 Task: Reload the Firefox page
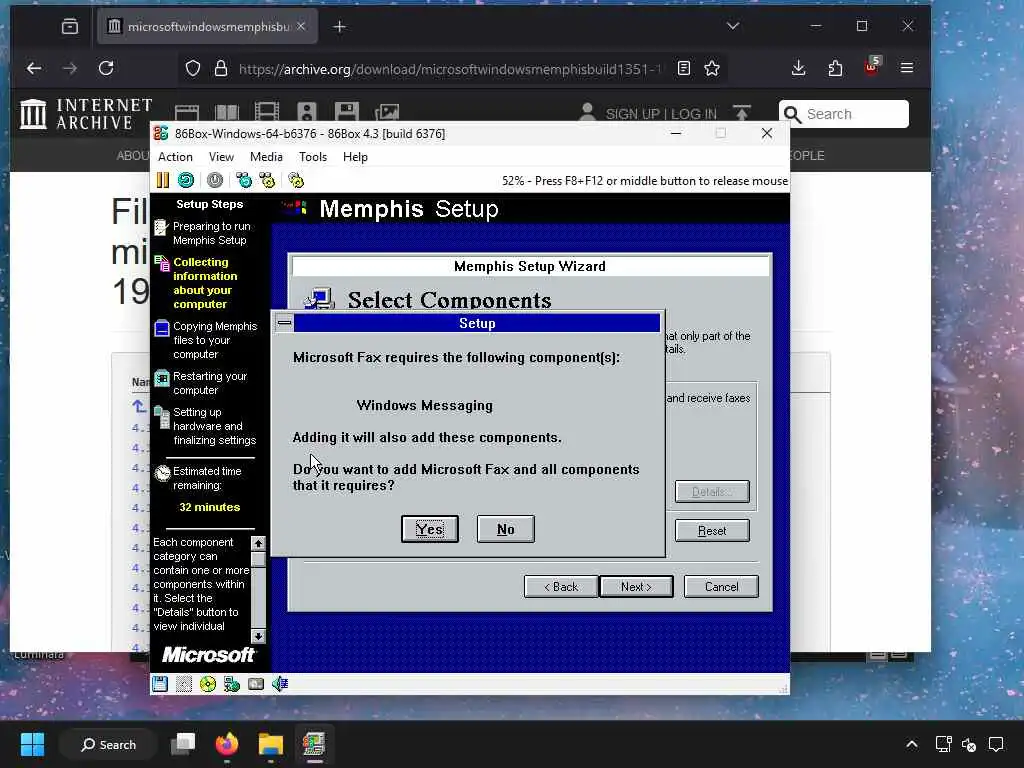pos(106,68)
